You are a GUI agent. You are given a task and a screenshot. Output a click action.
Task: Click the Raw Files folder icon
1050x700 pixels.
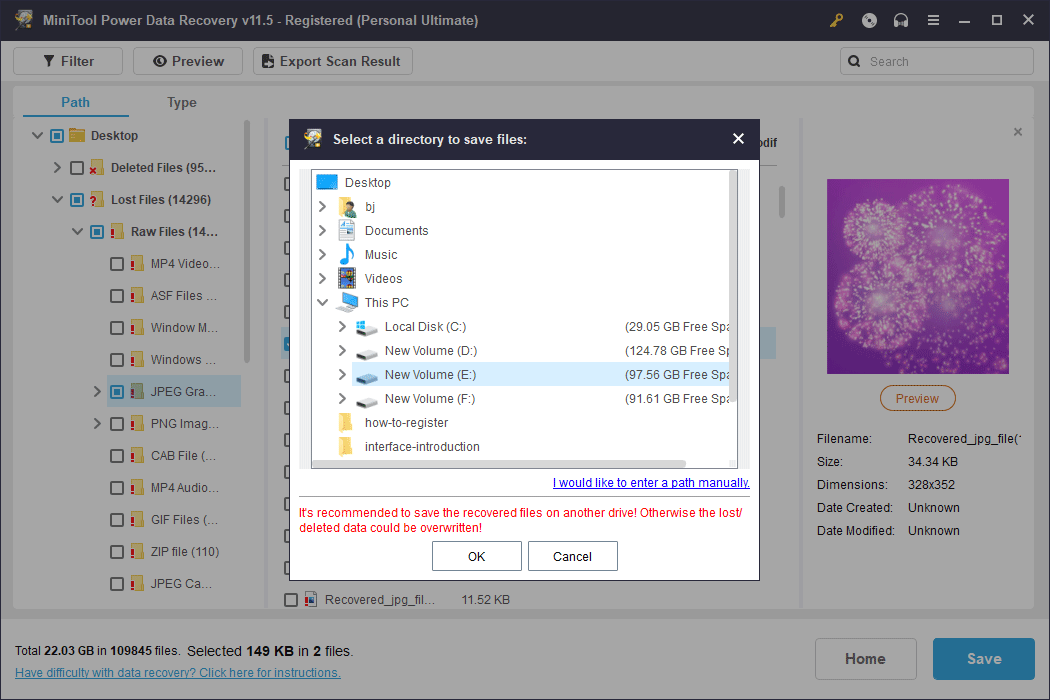tap(117, 232)
